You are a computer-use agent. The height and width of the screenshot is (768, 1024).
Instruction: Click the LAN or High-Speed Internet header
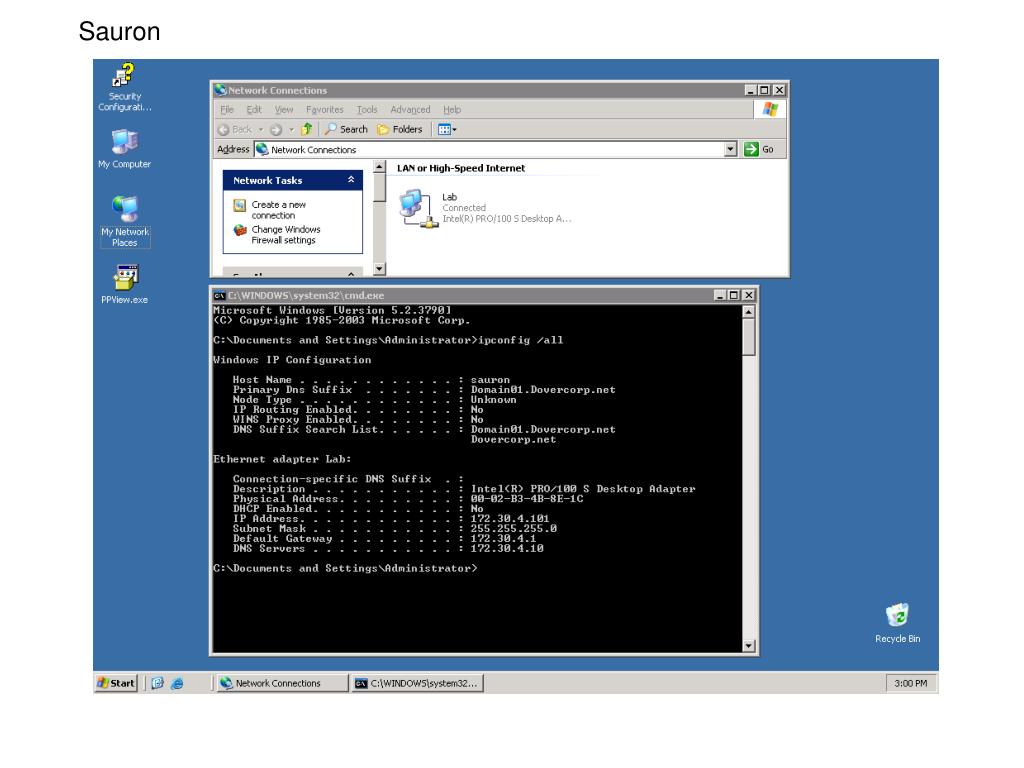pos(461,168)
